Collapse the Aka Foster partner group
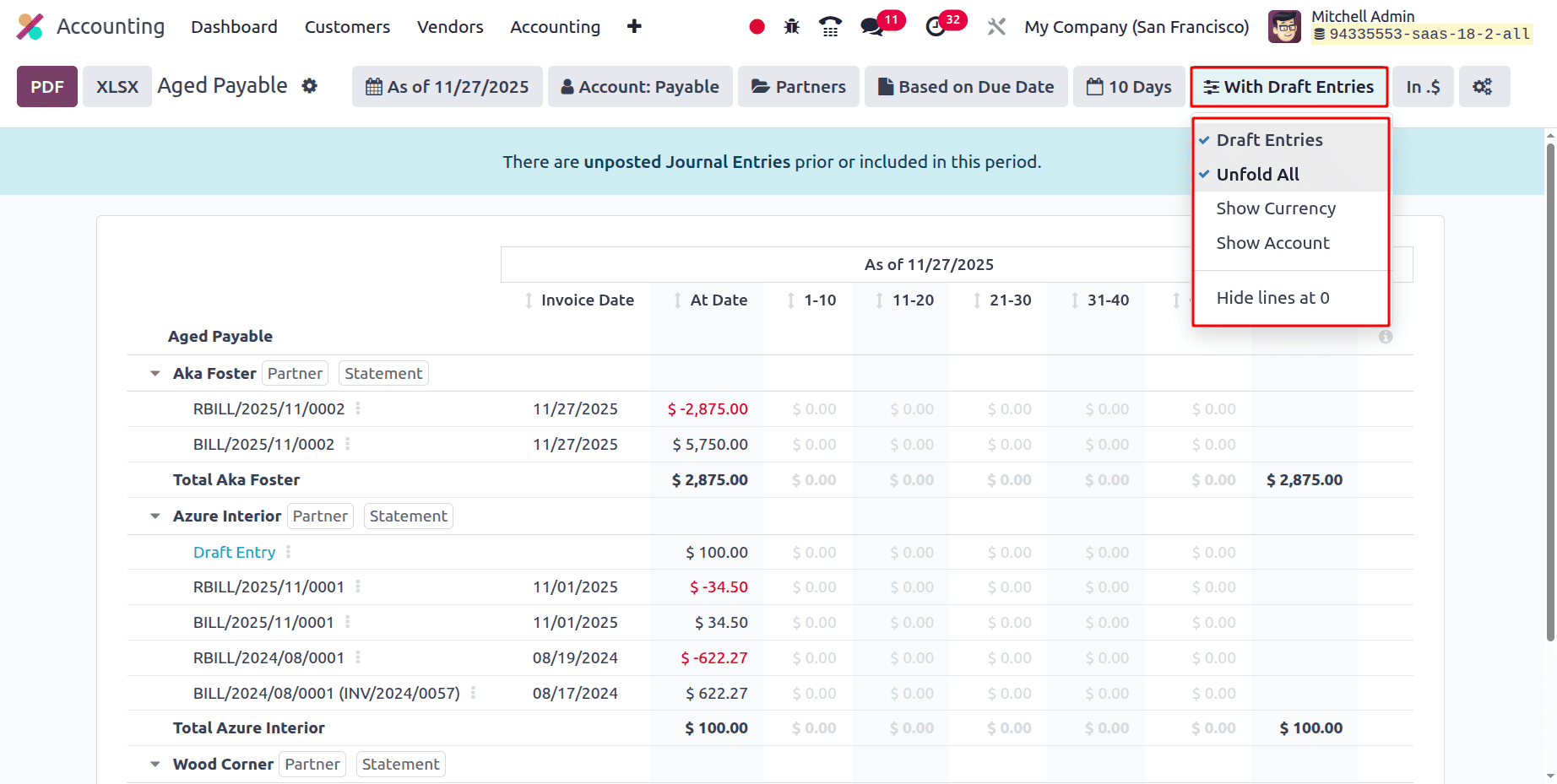This screenshot has height=784, width=1557. pyautogui.click(x=155, y=374)
